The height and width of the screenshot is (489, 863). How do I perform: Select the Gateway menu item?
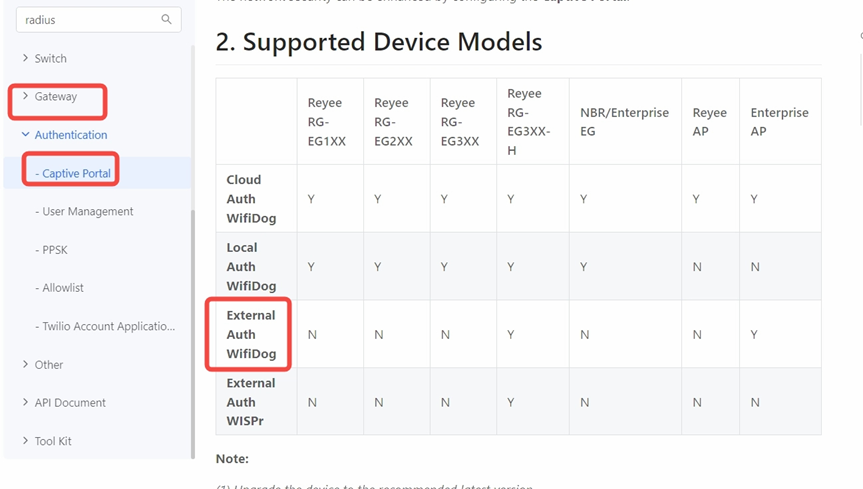pos(56,96)
